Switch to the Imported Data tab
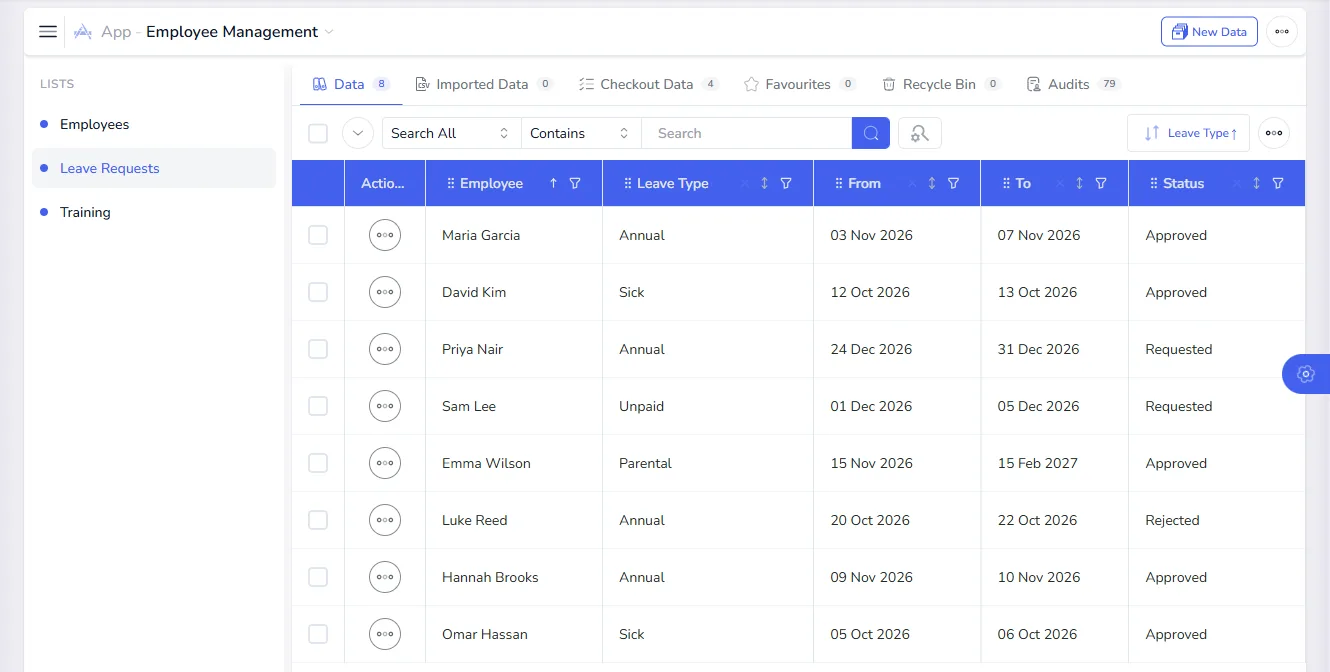The height and width of the screenshot is (672, 1330). click(x=484, y=84)
